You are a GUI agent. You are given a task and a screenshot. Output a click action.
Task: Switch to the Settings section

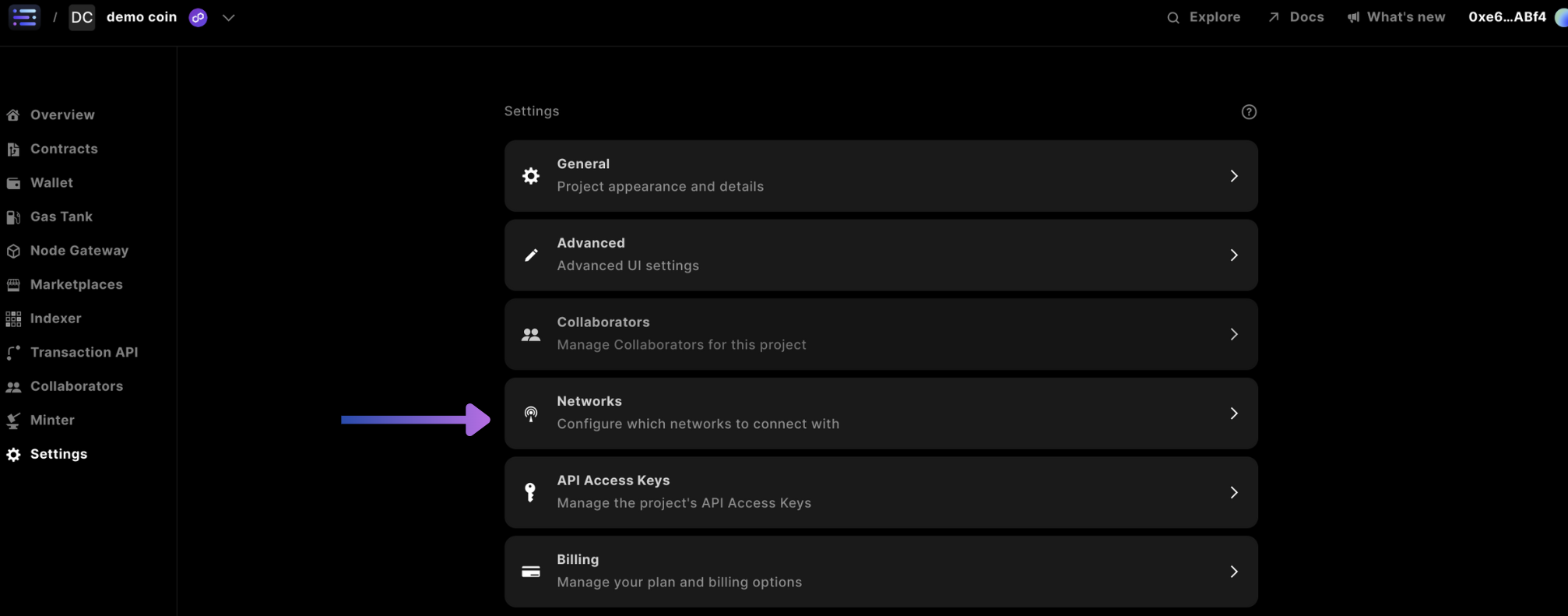(x=58, y=453)
